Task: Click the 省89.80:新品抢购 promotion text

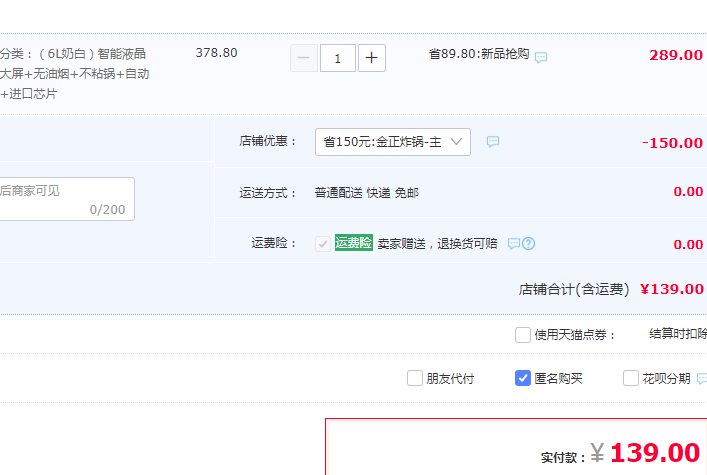Action: (x=479, y=54)
